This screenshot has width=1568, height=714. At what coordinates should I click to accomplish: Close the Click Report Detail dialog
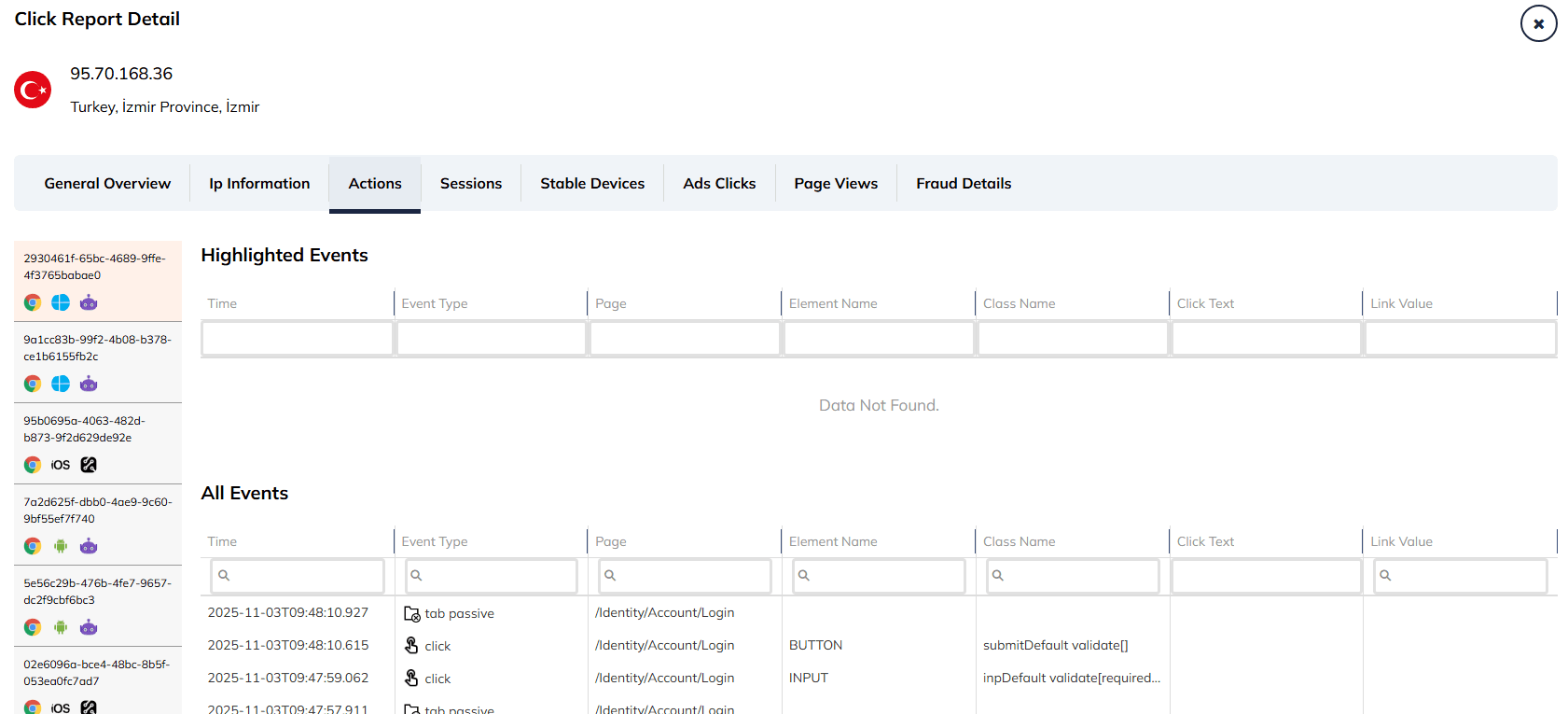pos(1538,23)
